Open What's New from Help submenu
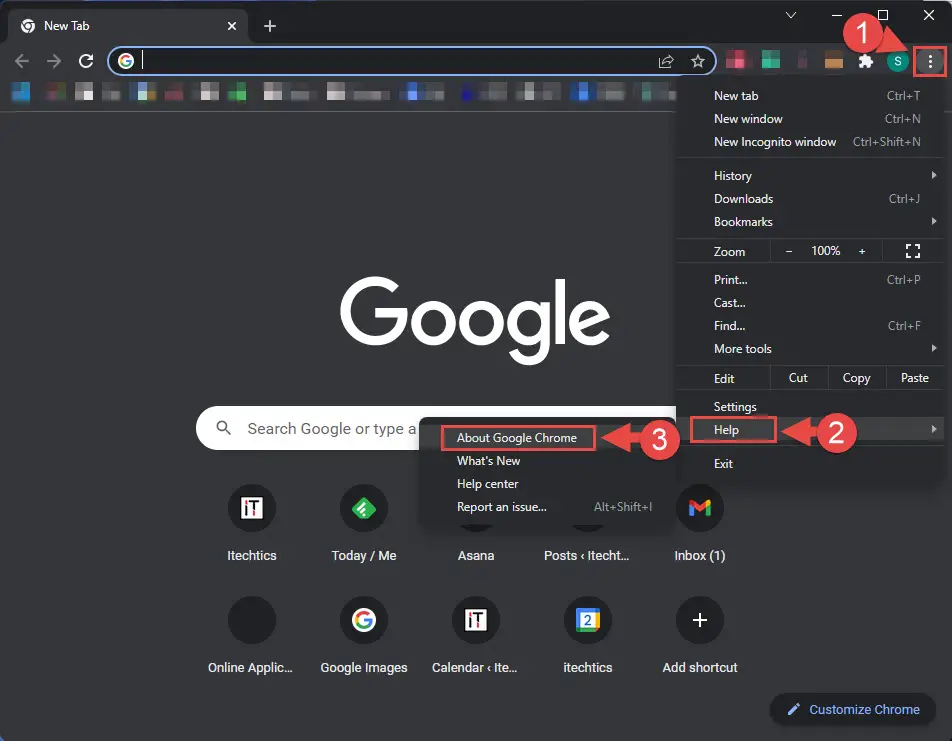952x741 pixels. (x=547, y=461)
